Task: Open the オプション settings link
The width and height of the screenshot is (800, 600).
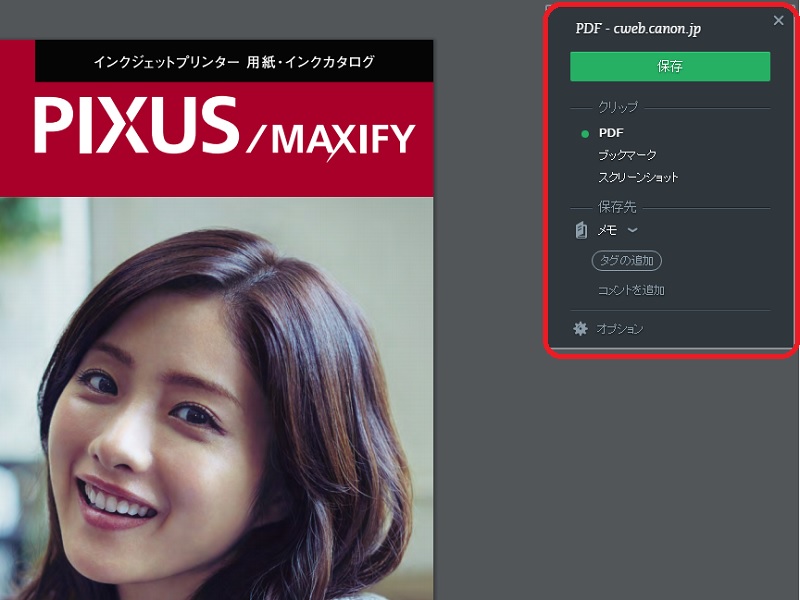Action: tap(620, 328)
